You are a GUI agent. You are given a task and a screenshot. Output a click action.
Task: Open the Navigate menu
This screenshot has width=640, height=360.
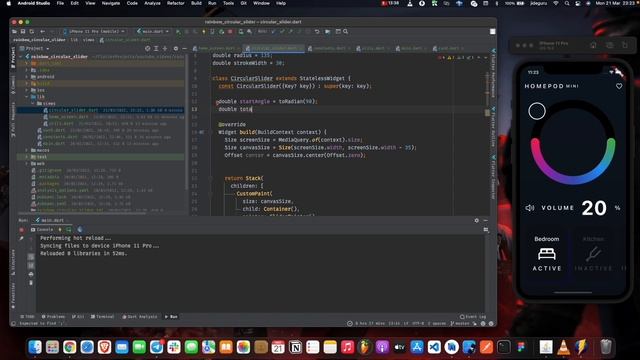[x=111, y=3]
